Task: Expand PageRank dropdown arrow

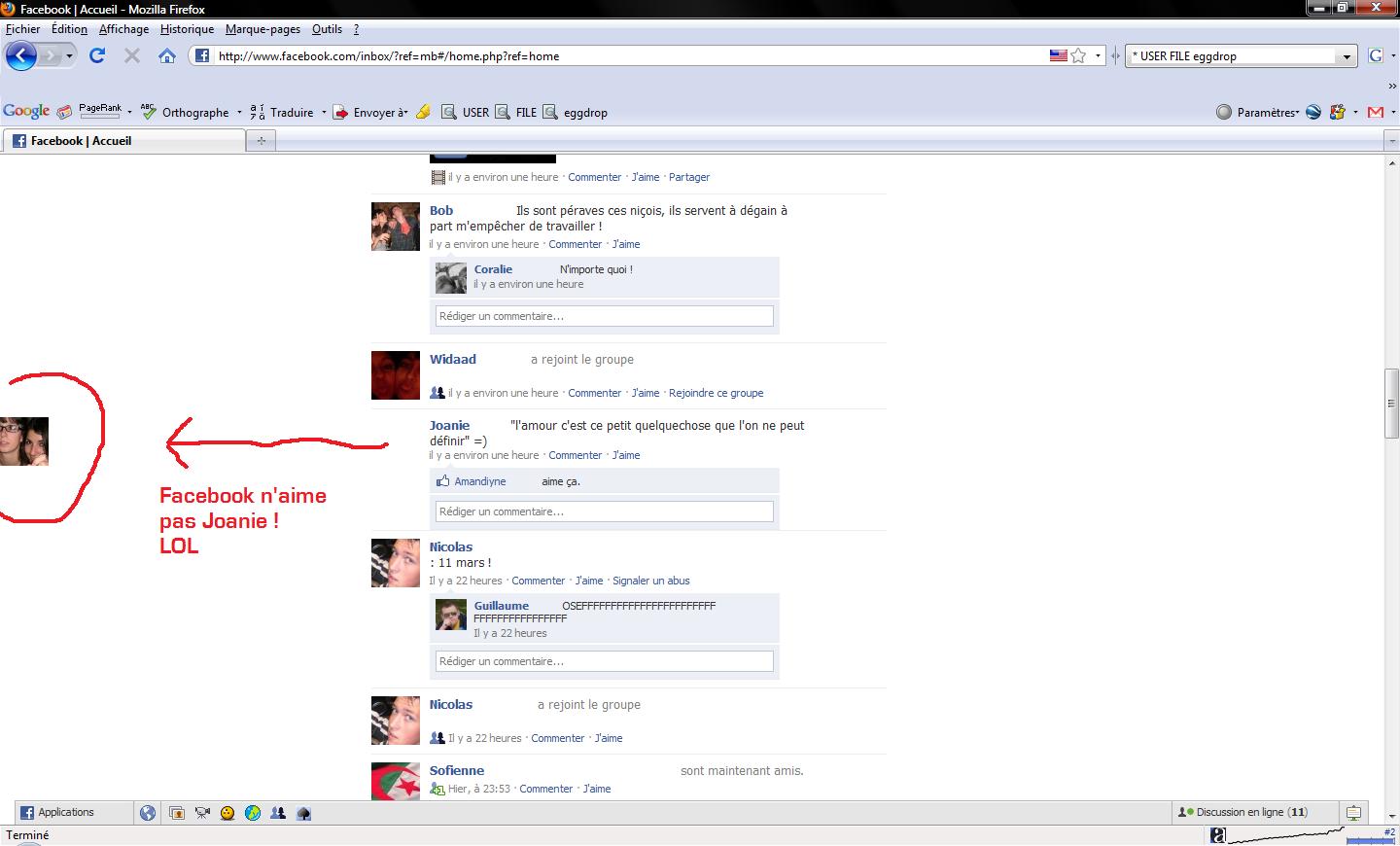Action: 129,112
